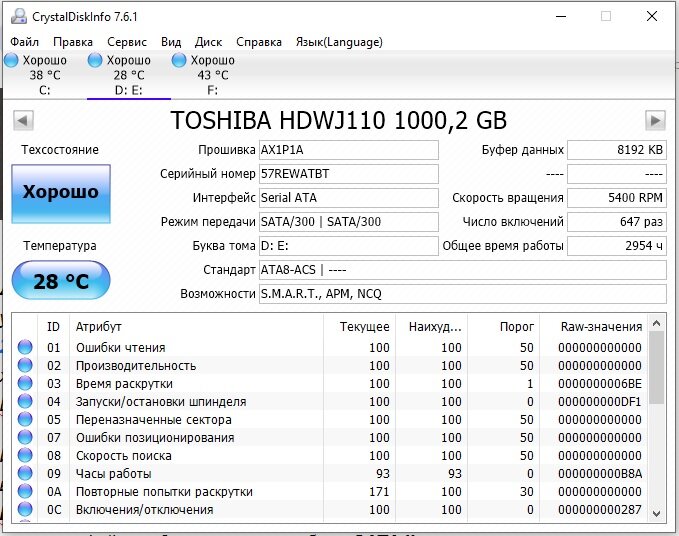Close the CrystalDiskInfo window

click(652, 16)
